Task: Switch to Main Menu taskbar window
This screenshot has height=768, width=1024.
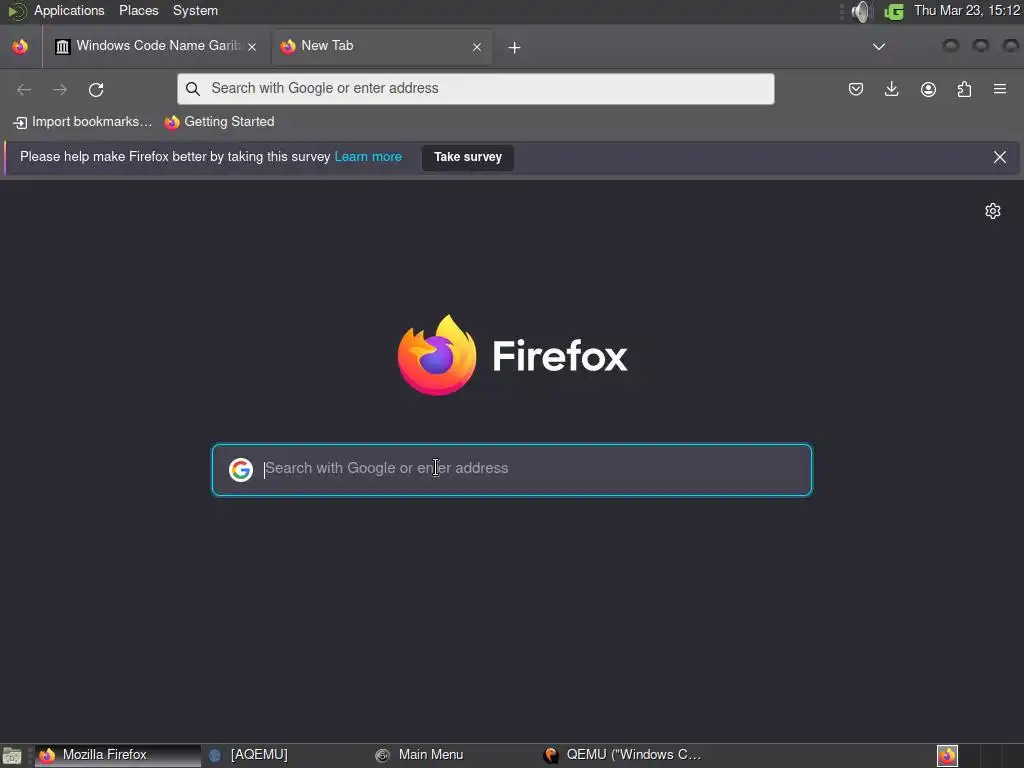Action: tap(454, 756)
